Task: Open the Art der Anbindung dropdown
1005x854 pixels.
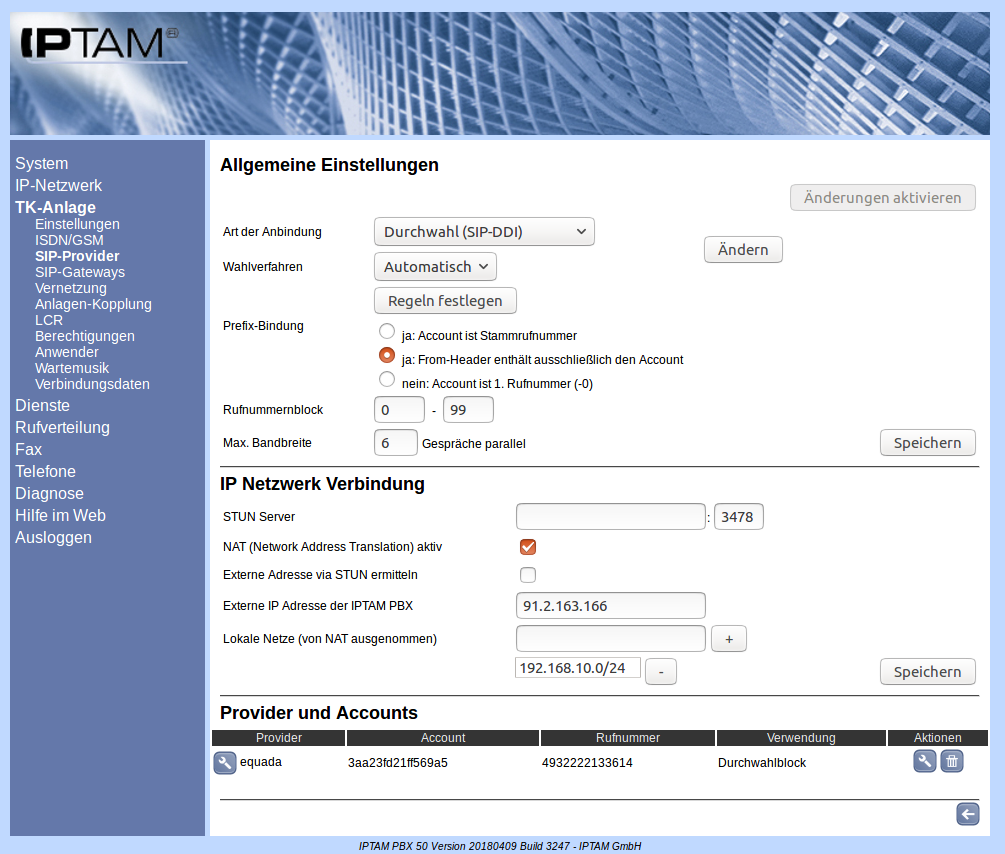Action: click(484, 232)
